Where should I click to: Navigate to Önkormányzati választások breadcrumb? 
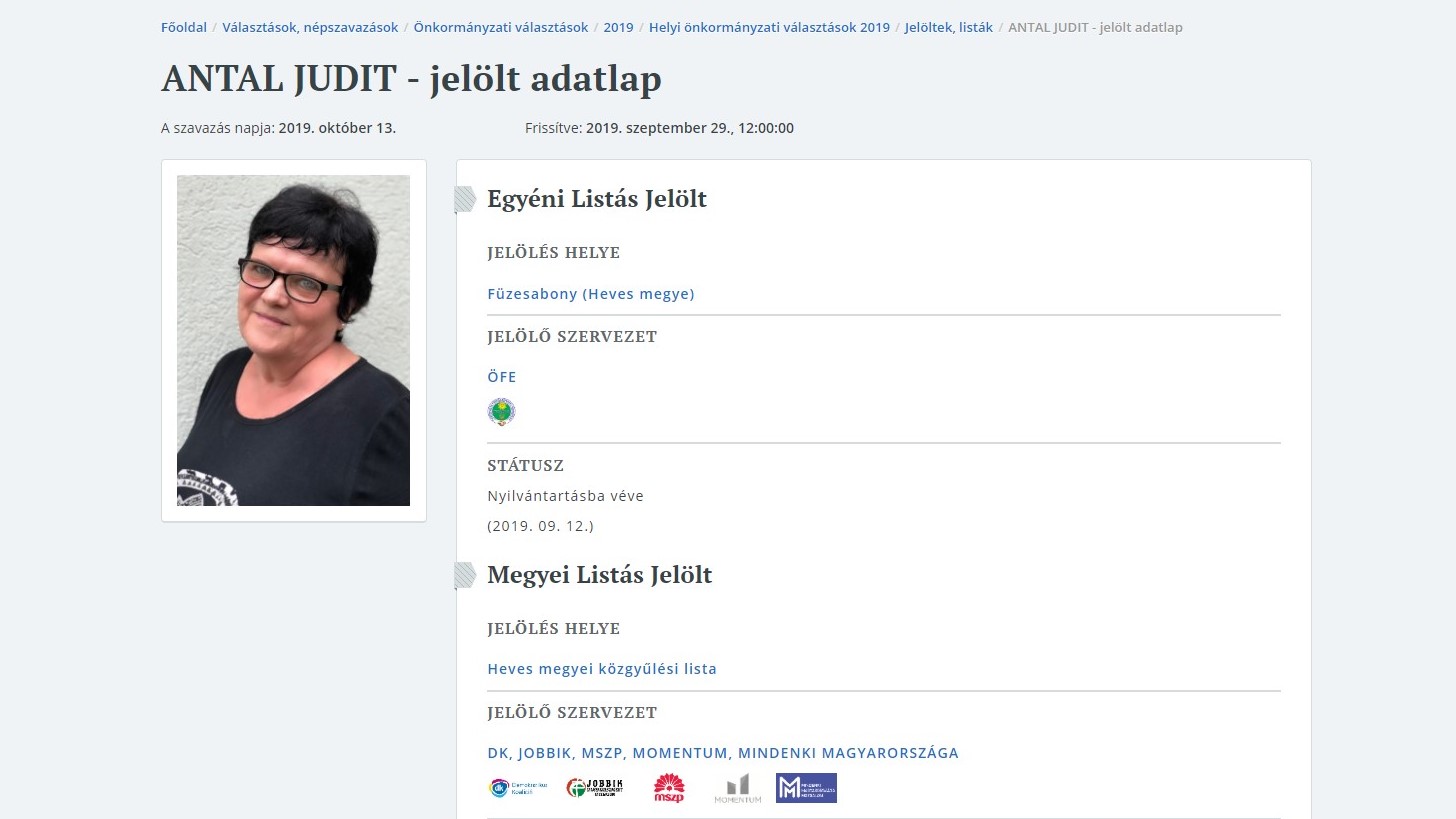[501, 28]
